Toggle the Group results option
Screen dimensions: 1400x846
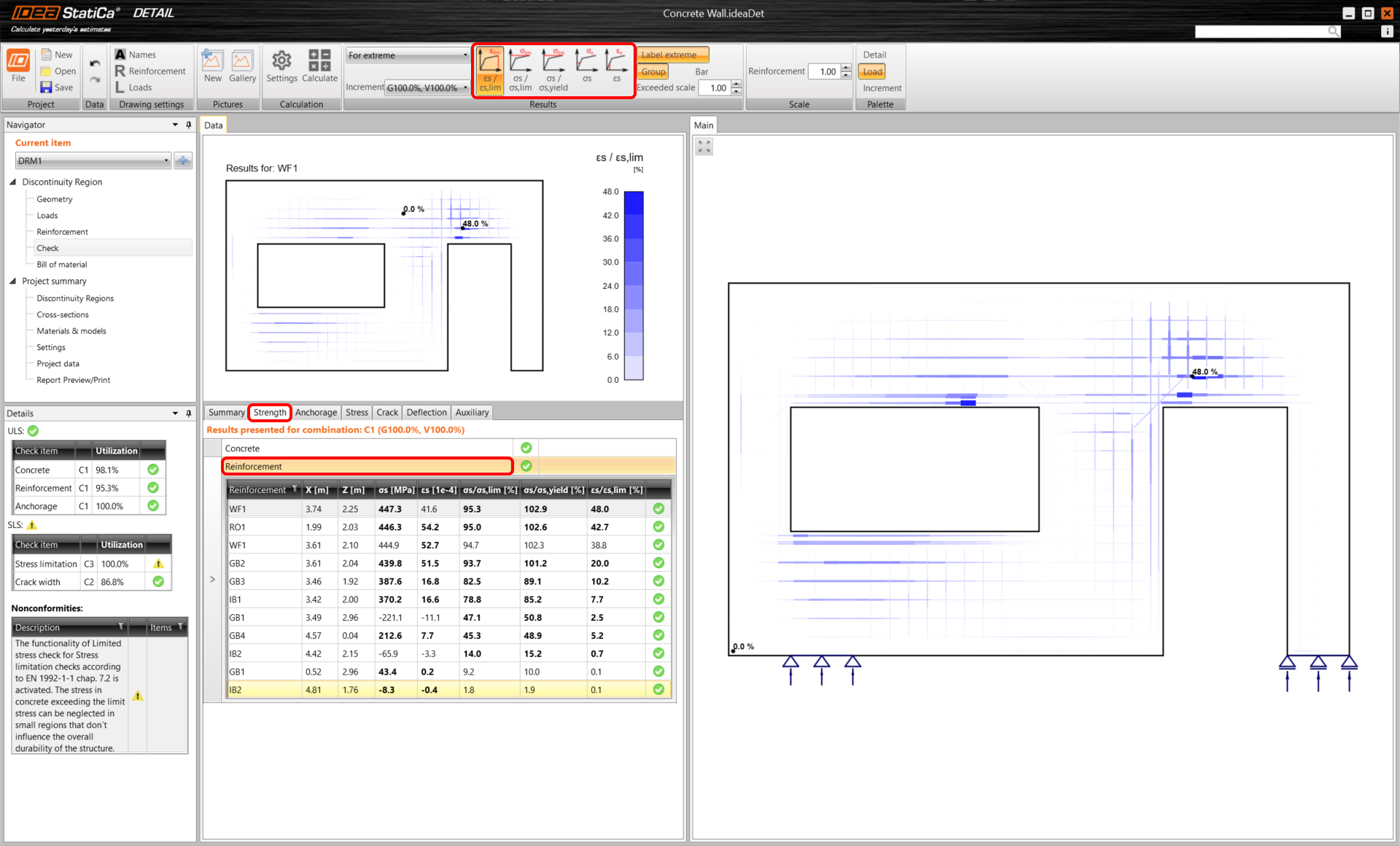pyautogui.click(x=653, y=71)
